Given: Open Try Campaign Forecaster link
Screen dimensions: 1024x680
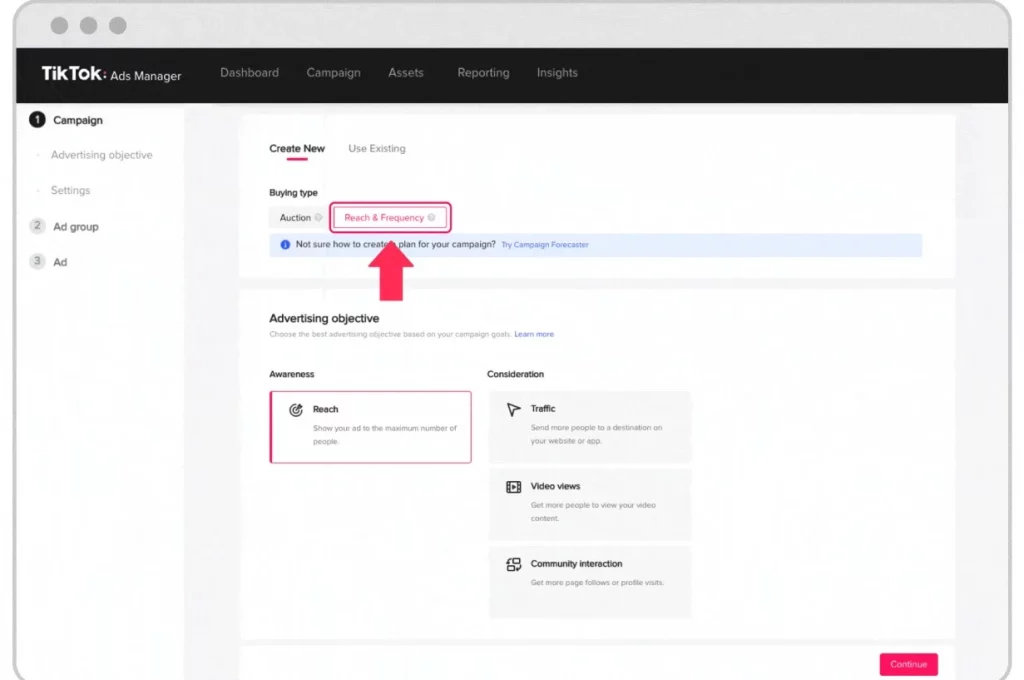Looking at the screenshot, I should (x=545, y=244).
